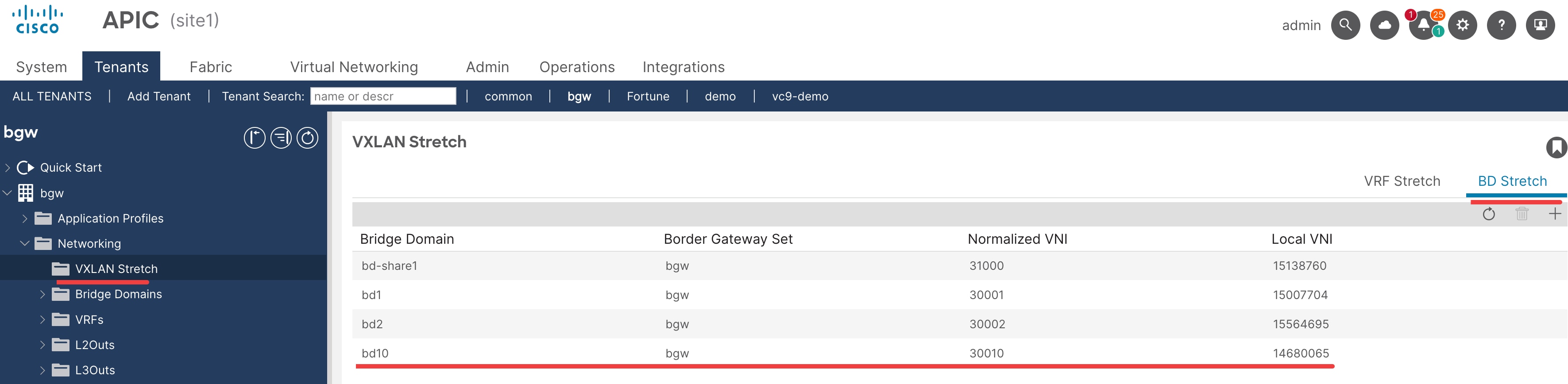Bookmark the VXLAN Stretch page
Image resolution: width=1568 pixels, height=384 pixels.
[1556, 147]
